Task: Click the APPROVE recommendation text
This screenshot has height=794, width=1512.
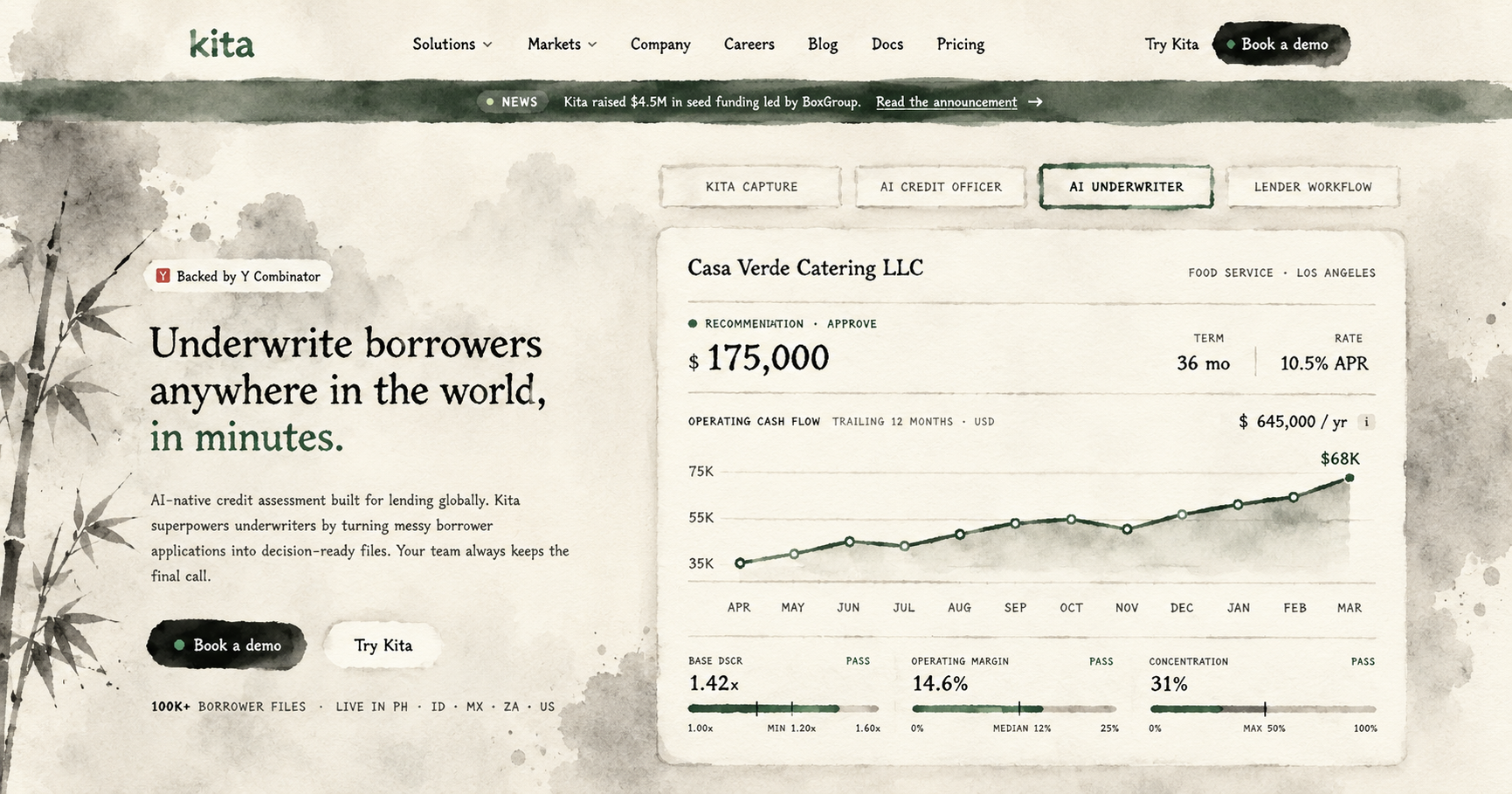Action: point(852,324)
